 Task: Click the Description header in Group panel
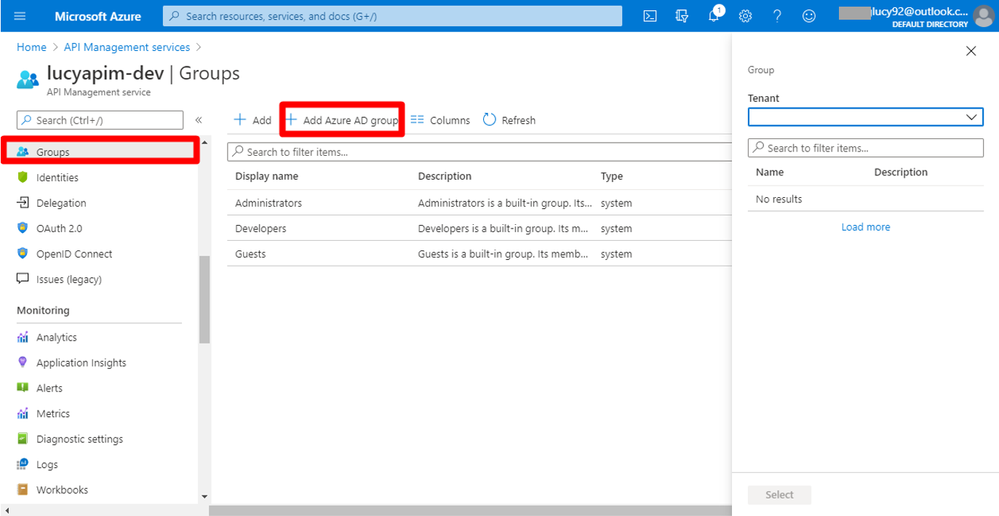tap(901, 172)
